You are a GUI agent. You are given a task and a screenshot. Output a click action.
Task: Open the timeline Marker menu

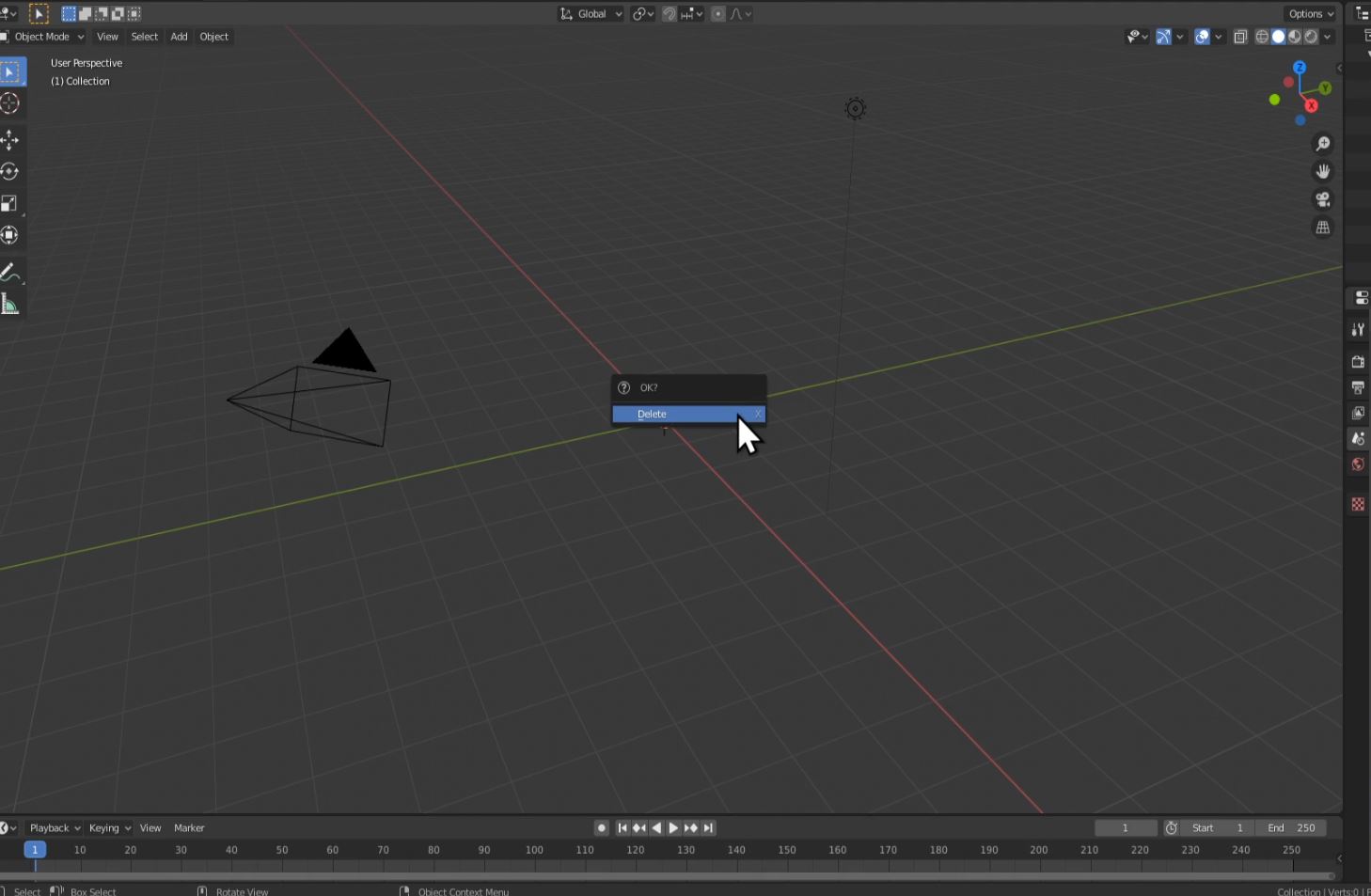click(x=189, y=828)
